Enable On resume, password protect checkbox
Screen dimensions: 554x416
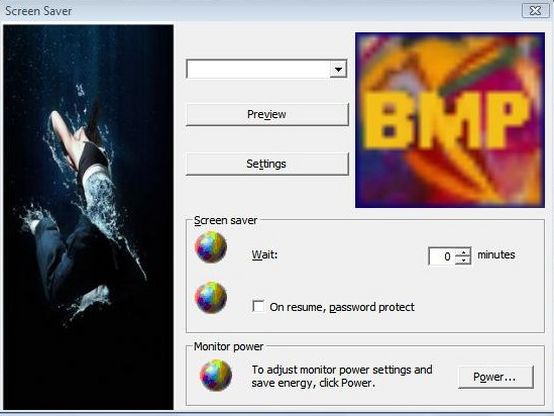tap(258, 306)
